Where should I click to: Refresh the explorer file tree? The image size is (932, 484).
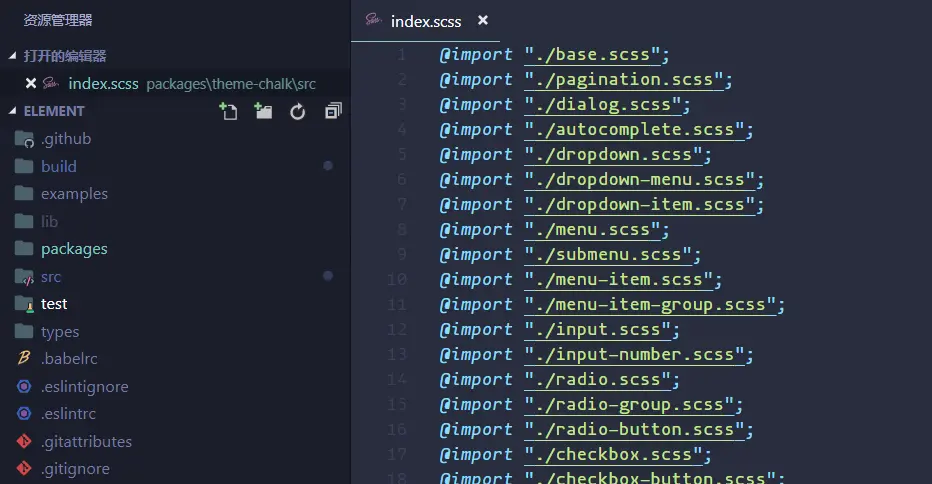point(298,111)
